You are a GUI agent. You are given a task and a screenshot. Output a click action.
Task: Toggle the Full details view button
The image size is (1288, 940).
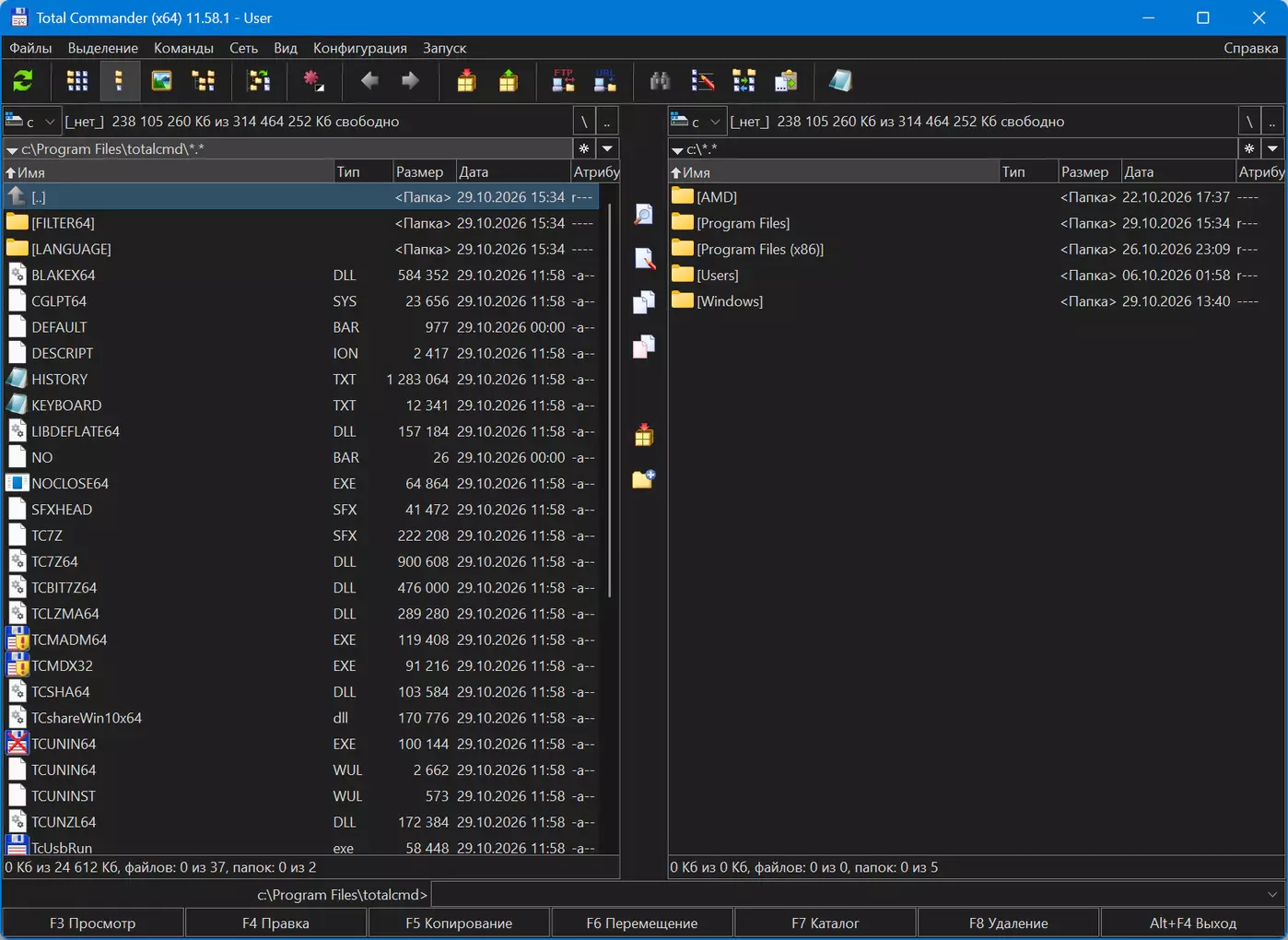click(119, 81)
